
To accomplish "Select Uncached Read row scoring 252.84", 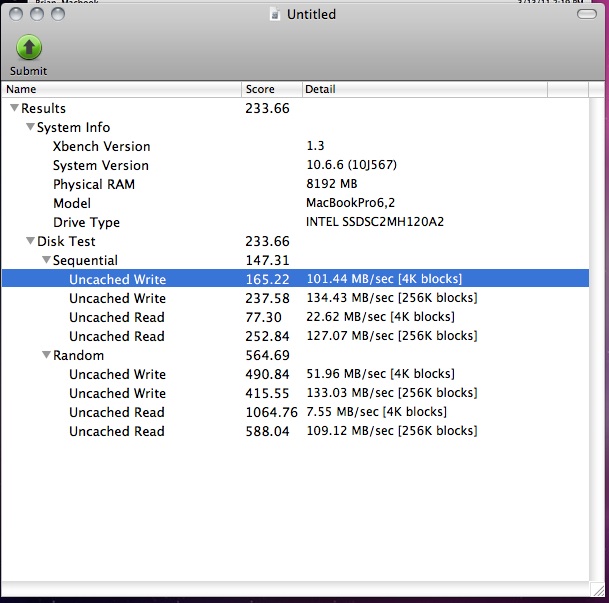I will click(295, 336).
